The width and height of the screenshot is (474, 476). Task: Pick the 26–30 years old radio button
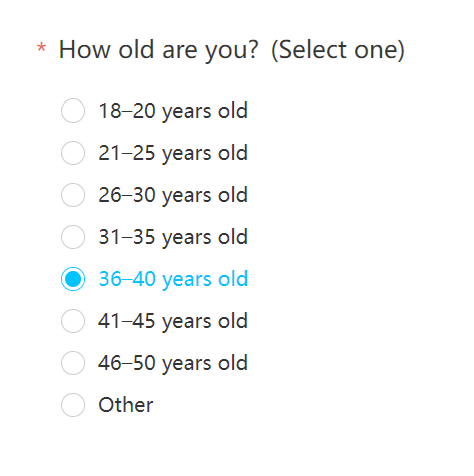coord(73,195)
